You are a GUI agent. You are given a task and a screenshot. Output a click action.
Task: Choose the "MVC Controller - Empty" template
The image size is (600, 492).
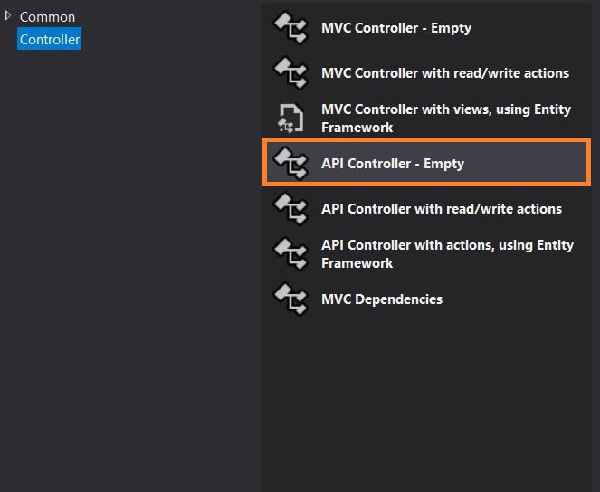point(396,28)
